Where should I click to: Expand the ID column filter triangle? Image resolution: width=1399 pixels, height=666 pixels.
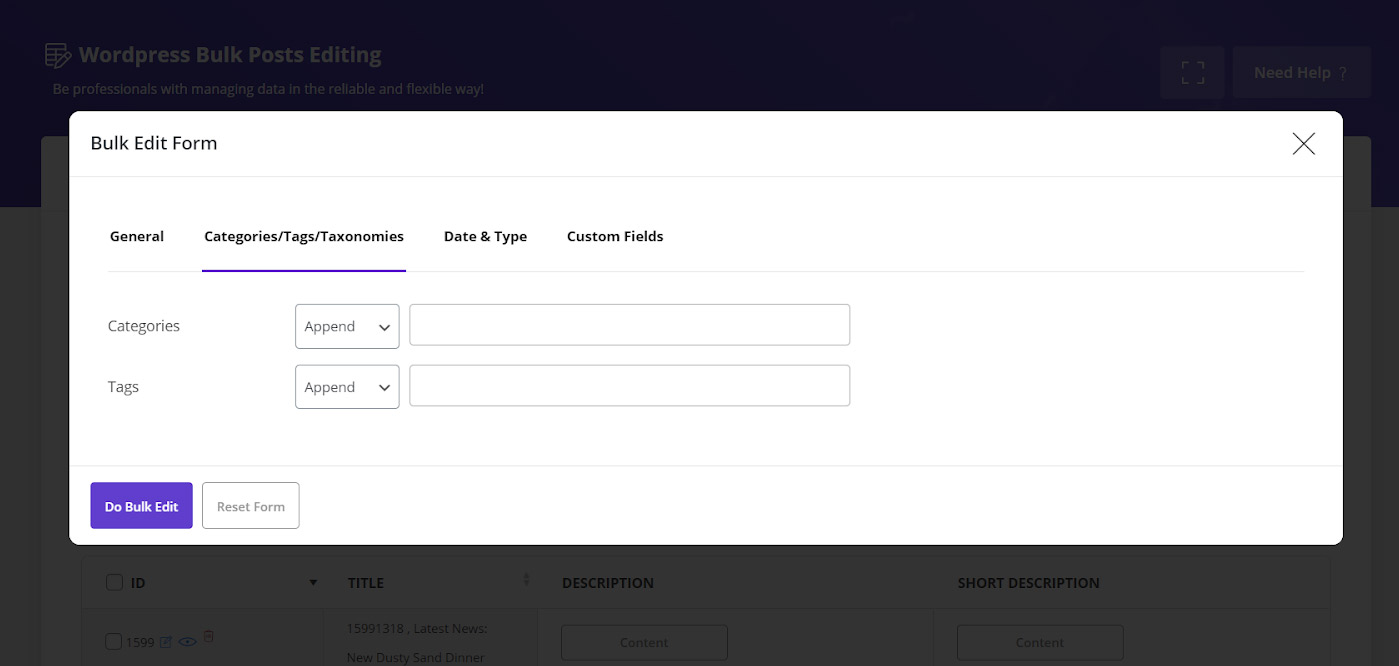tap(313, 581)
